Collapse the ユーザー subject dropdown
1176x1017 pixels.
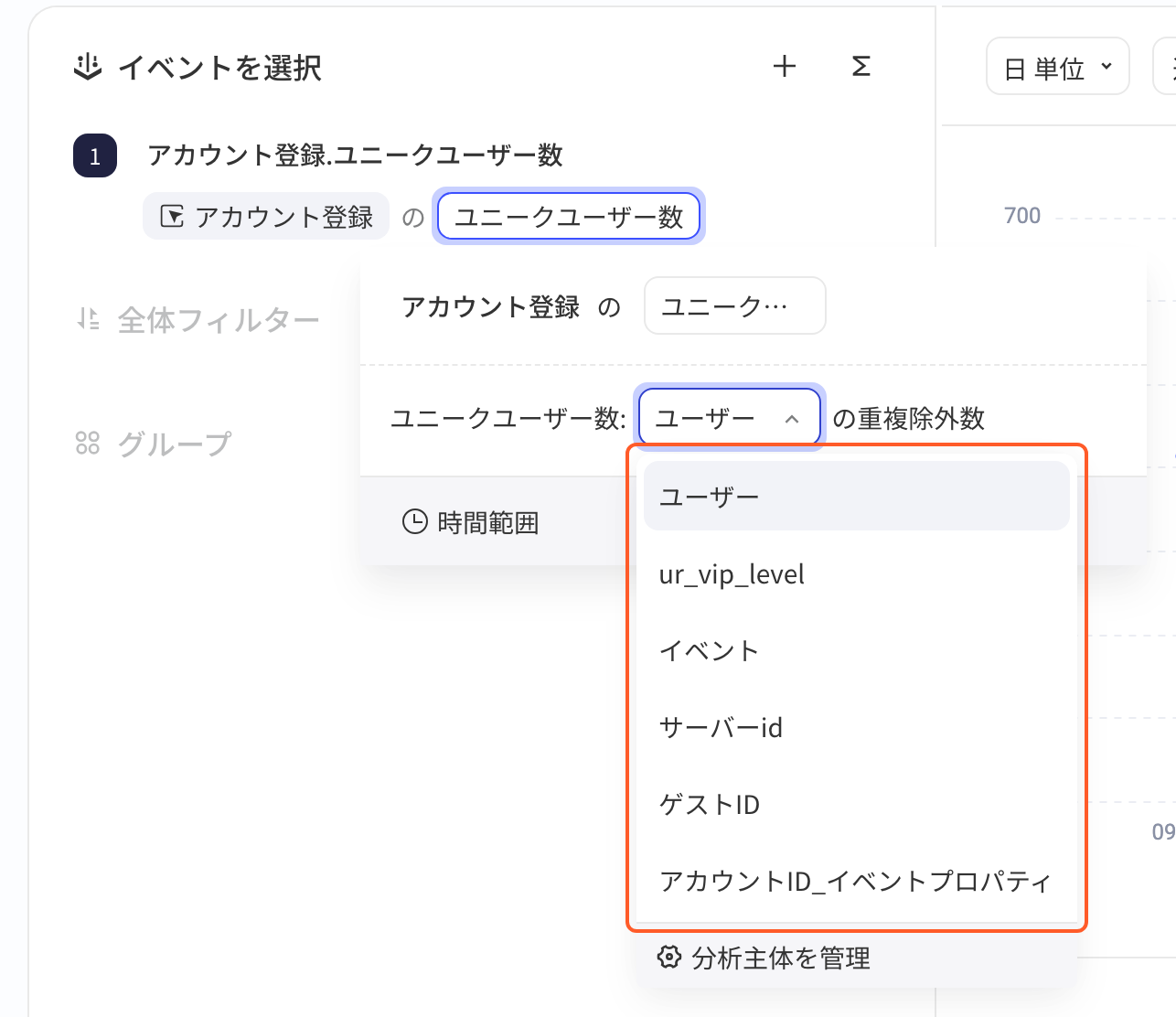click(730, 418)
